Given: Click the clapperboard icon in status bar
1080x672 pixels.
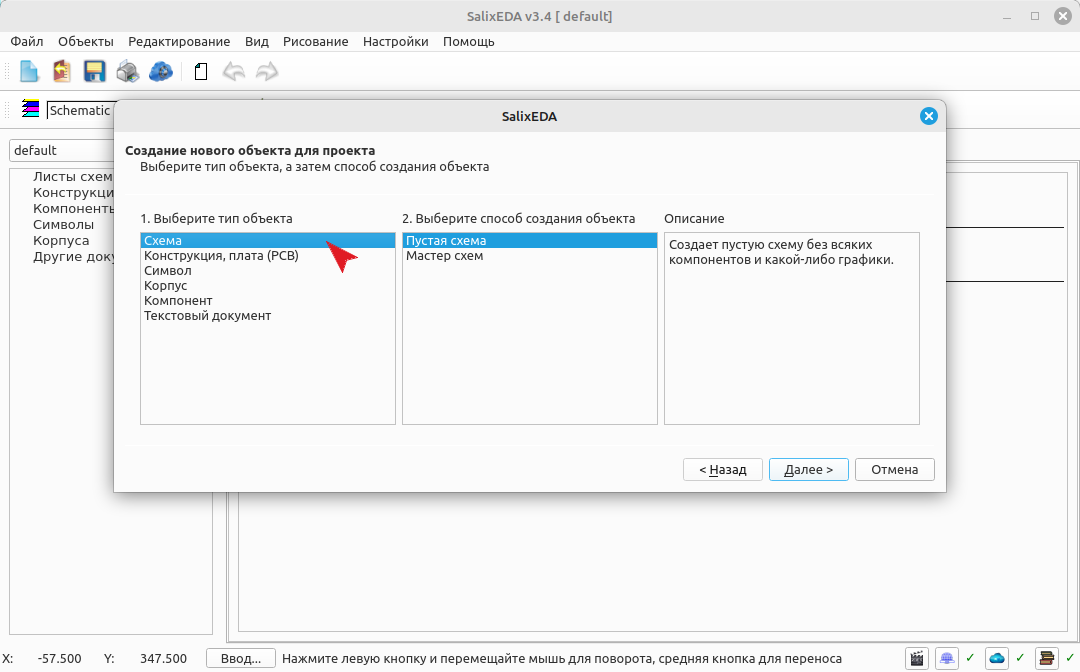Looking at the screenshot, I should click(917, 658).
